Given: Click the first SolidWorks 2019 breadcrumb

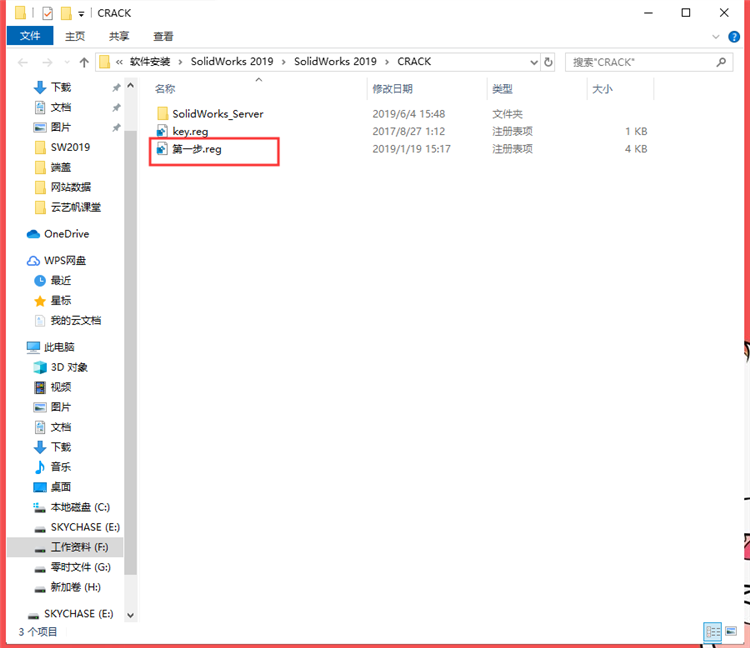Looking at the screenshot, I should pos(232,62).
